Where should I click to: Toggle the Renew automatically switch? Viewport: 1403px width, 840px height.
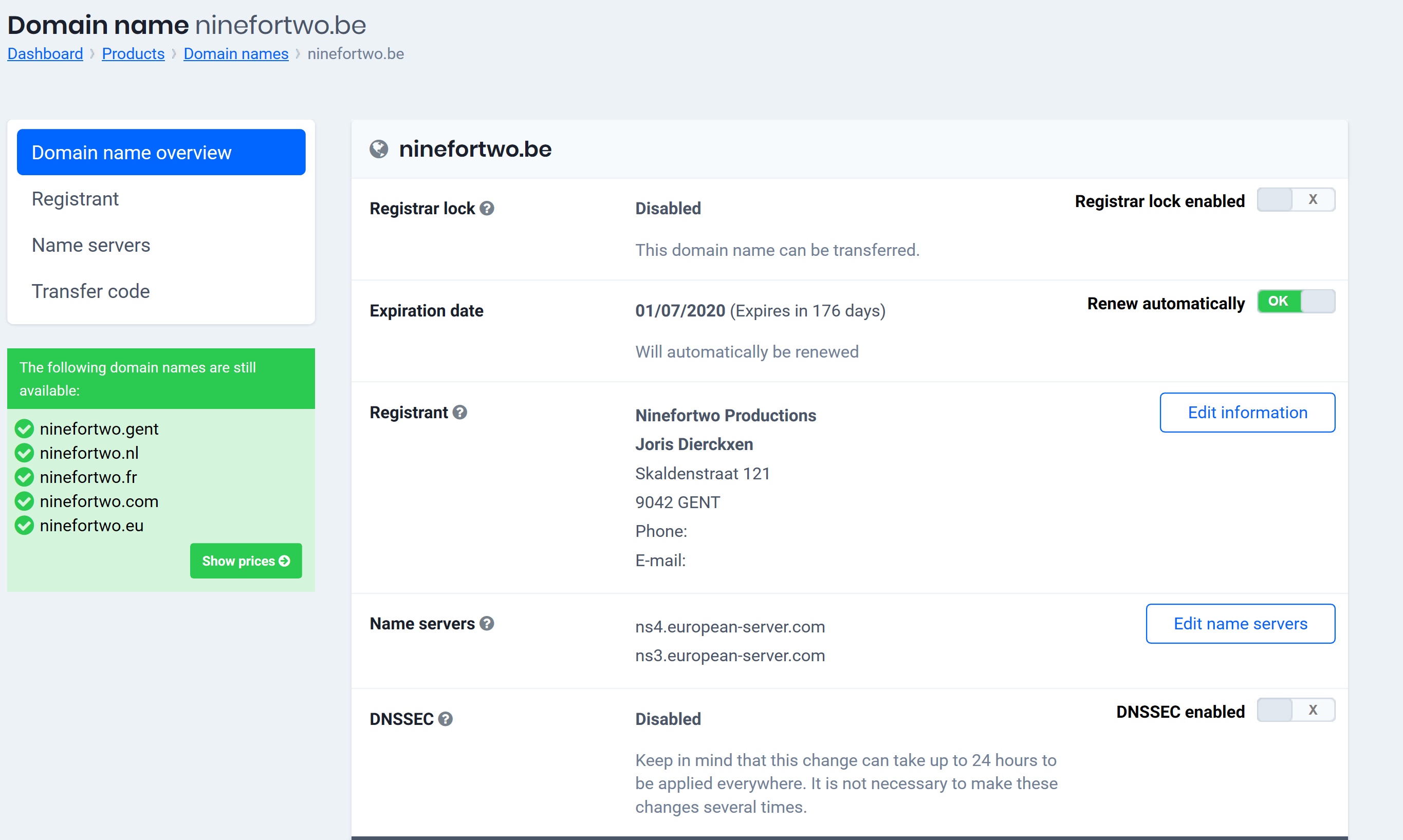click(x=1296, y=302)
